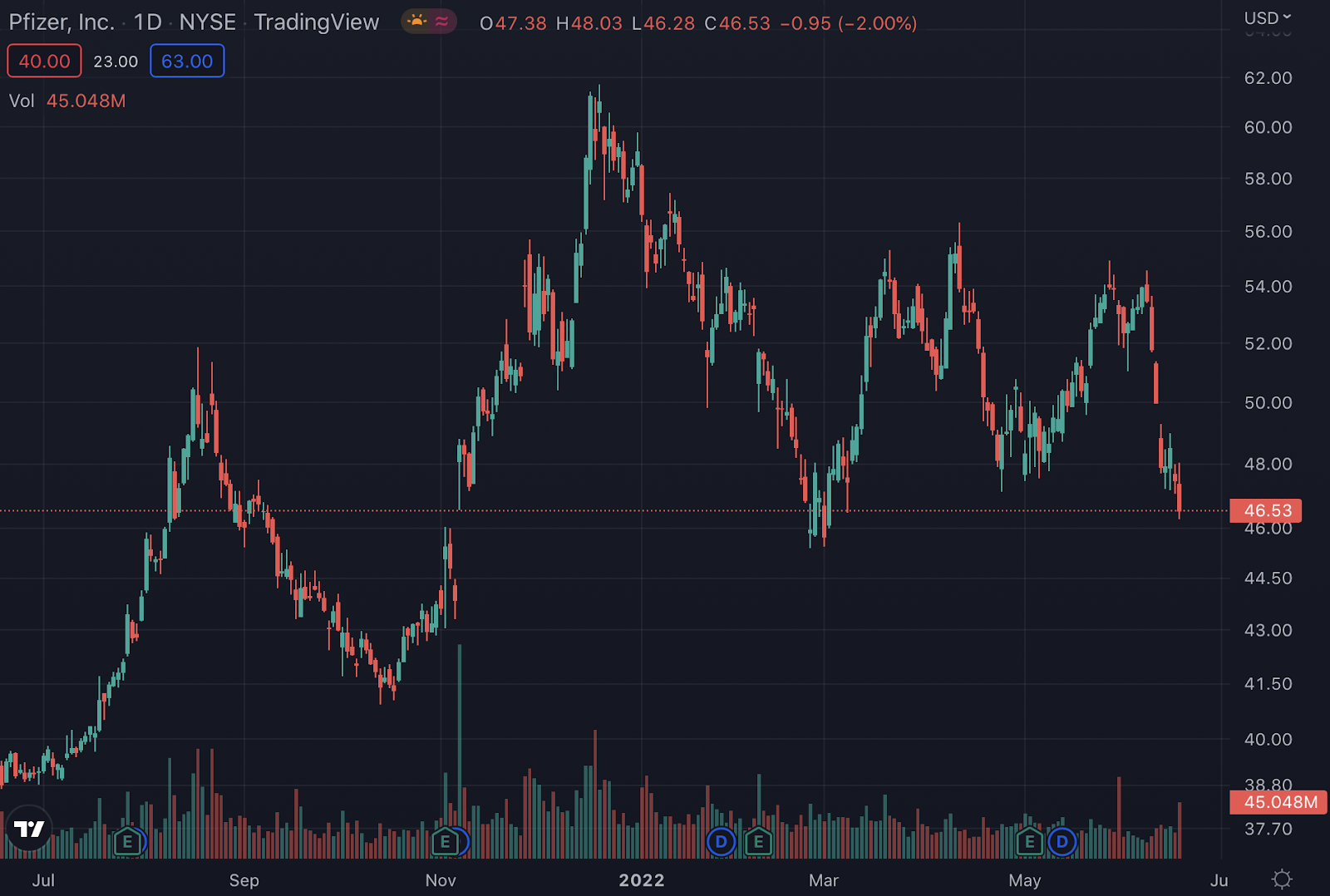Click the close price C46.53 value

click(x=737, y=23)
